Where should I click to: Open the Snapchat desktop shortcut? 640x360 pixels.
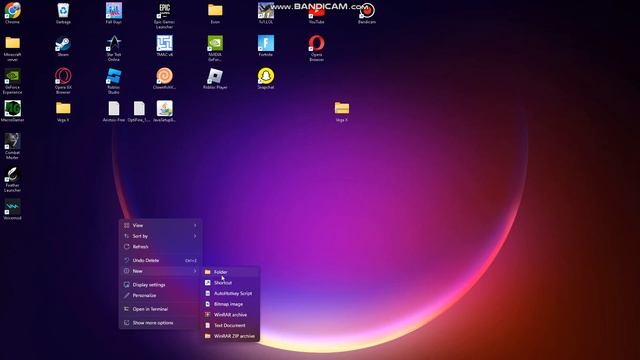pos(266,78)
